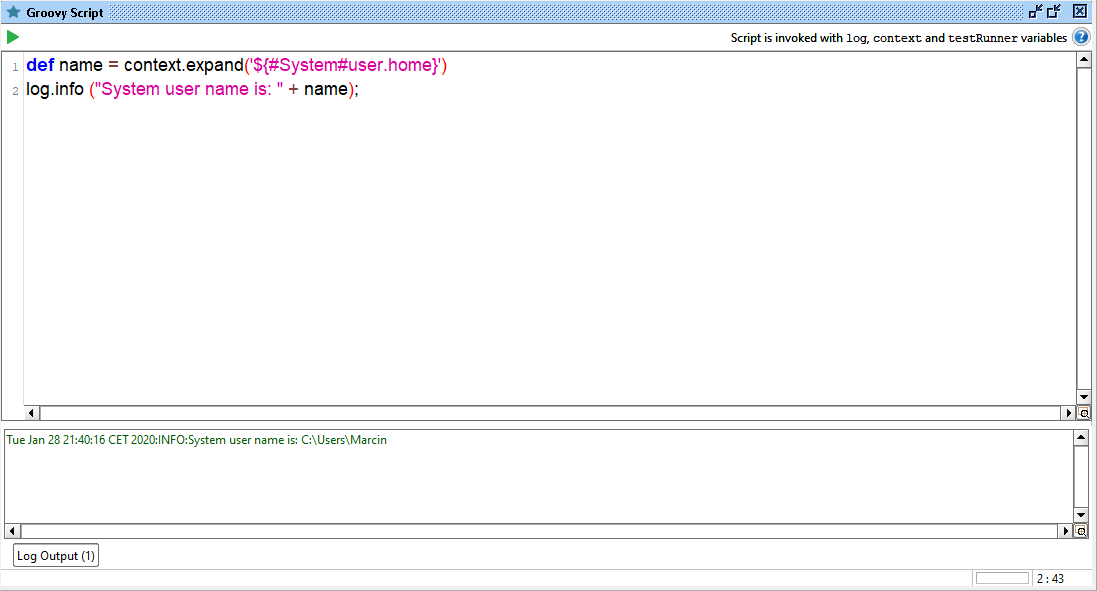Run the Groovy script with green arrow
Viewport: 1097px width, 591px height.
12,36
